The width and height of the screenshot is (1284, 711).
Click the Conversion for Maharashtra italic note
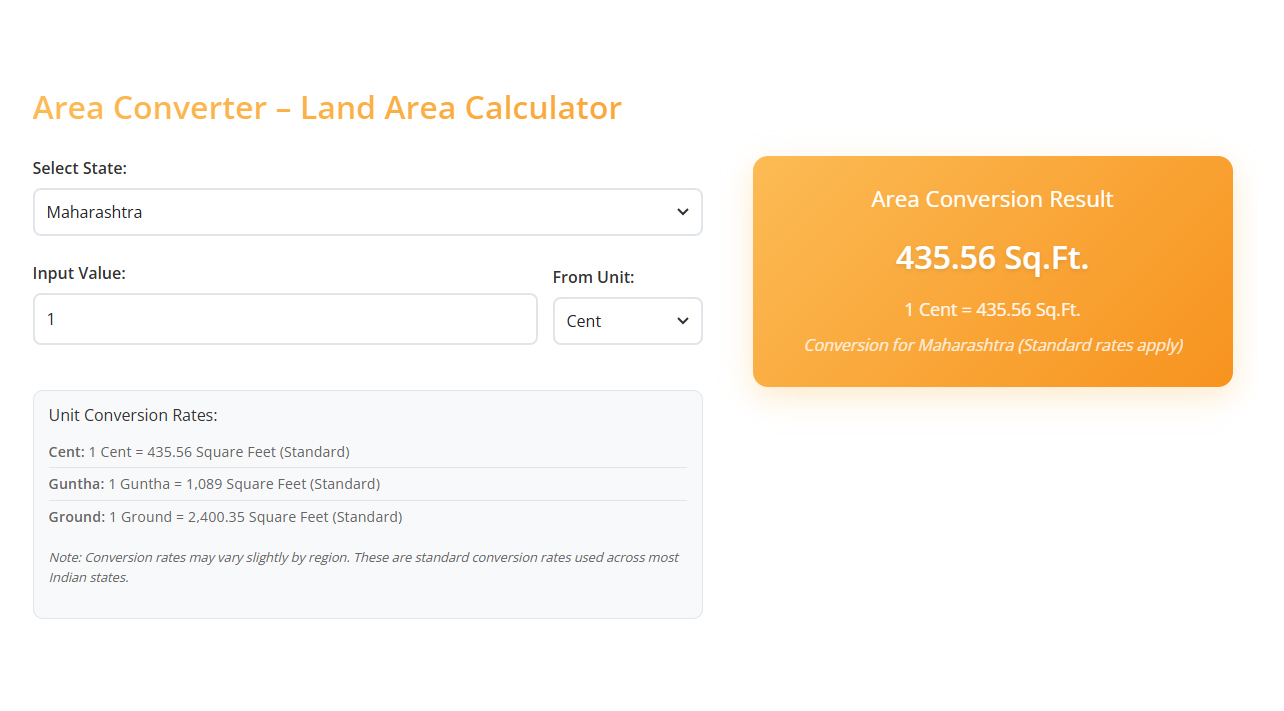point(992,345)
